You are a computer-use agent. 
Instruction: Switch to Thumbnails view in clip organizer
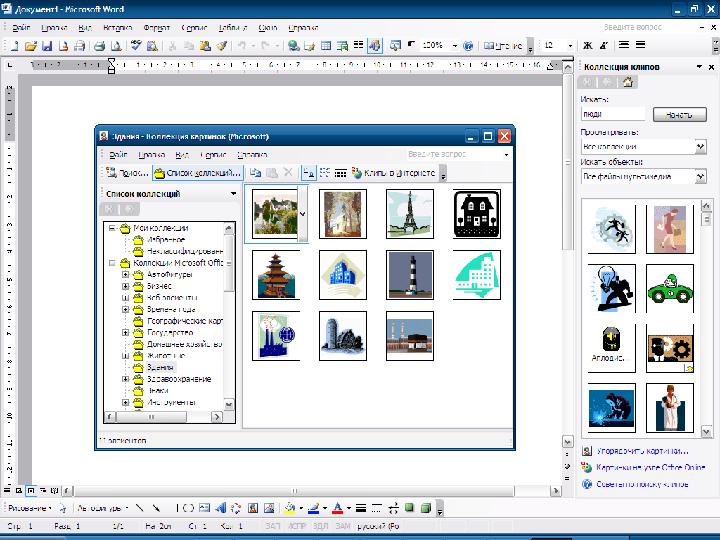pyautogui.click(x=309, y=173)
